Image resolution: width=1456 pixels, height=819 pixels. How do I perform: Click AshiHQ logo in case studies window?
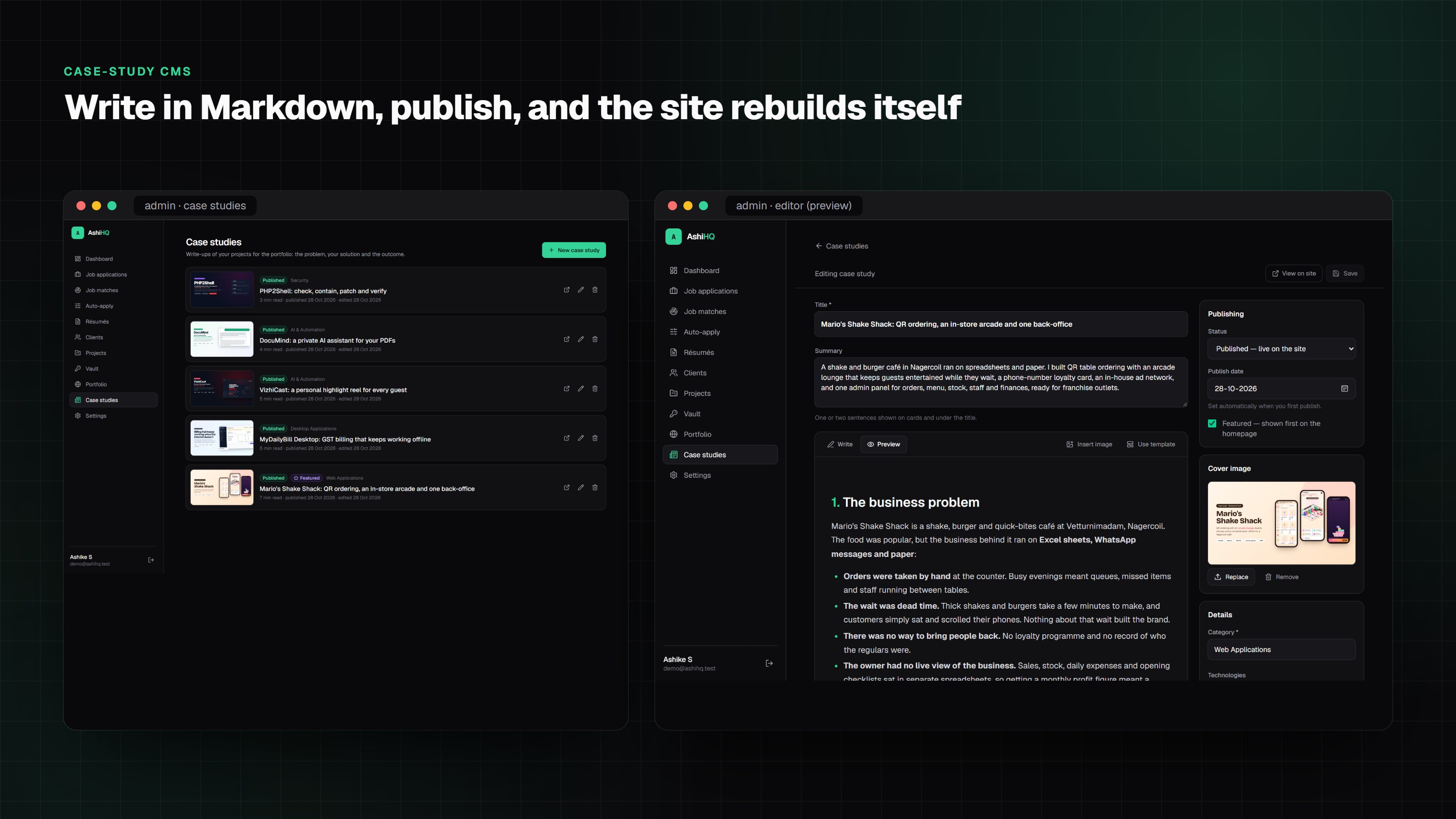pyautogui.click(x=91, y=233)
